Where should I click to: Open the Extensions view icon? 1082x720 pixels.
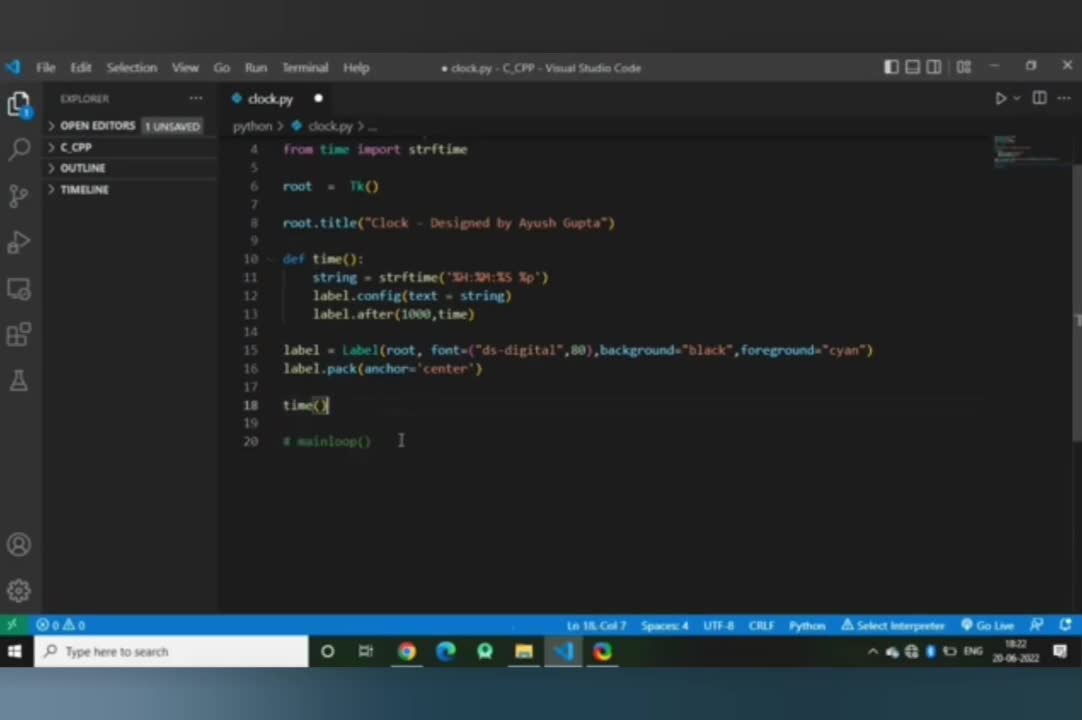[19, 335]
